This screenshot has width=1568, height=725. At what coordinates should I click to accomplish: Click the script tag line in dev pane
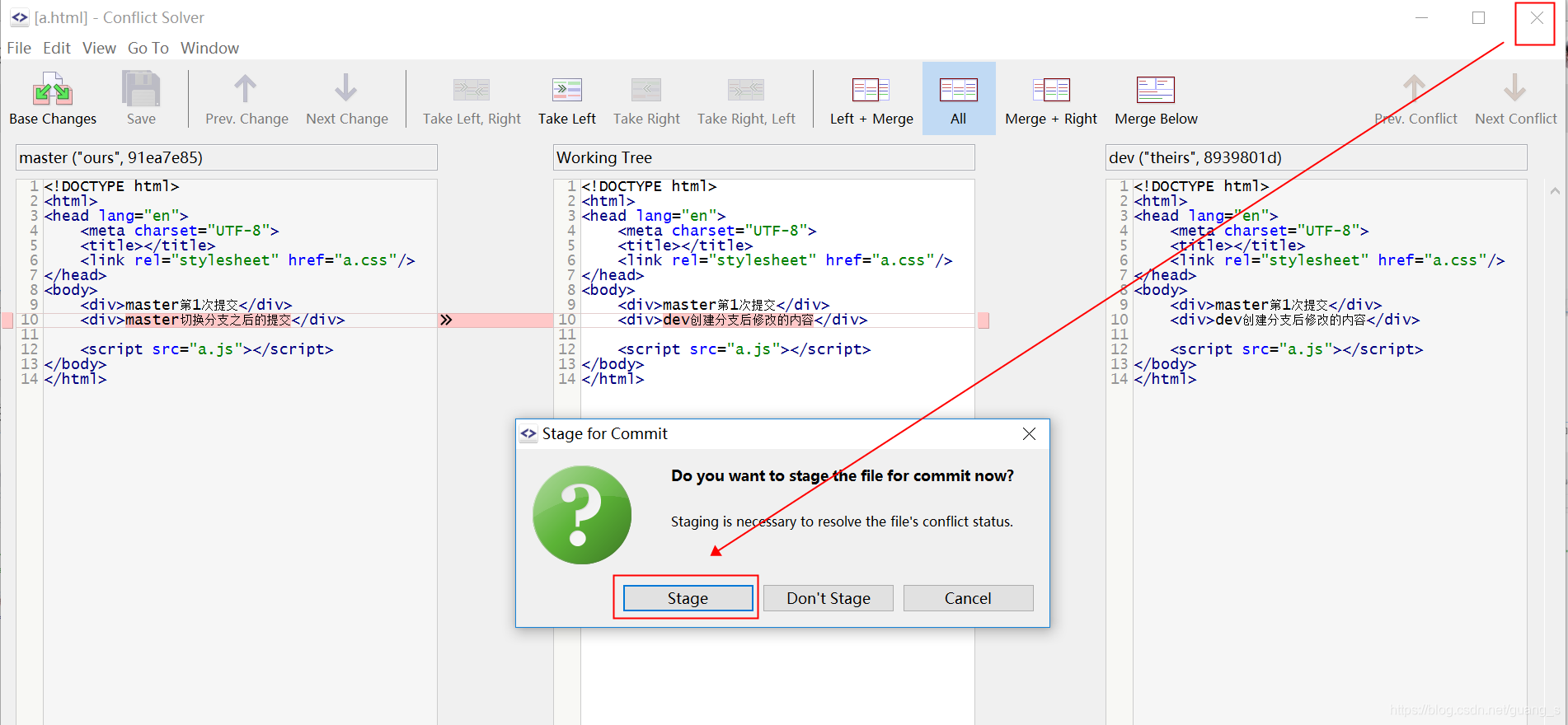tap(1297, 349)
